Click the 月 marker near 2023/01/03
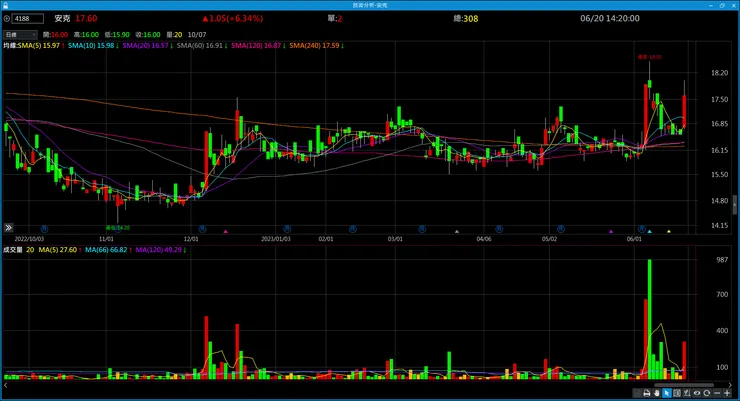This screenshot has height=401, width=740. [x=287, y=229]
